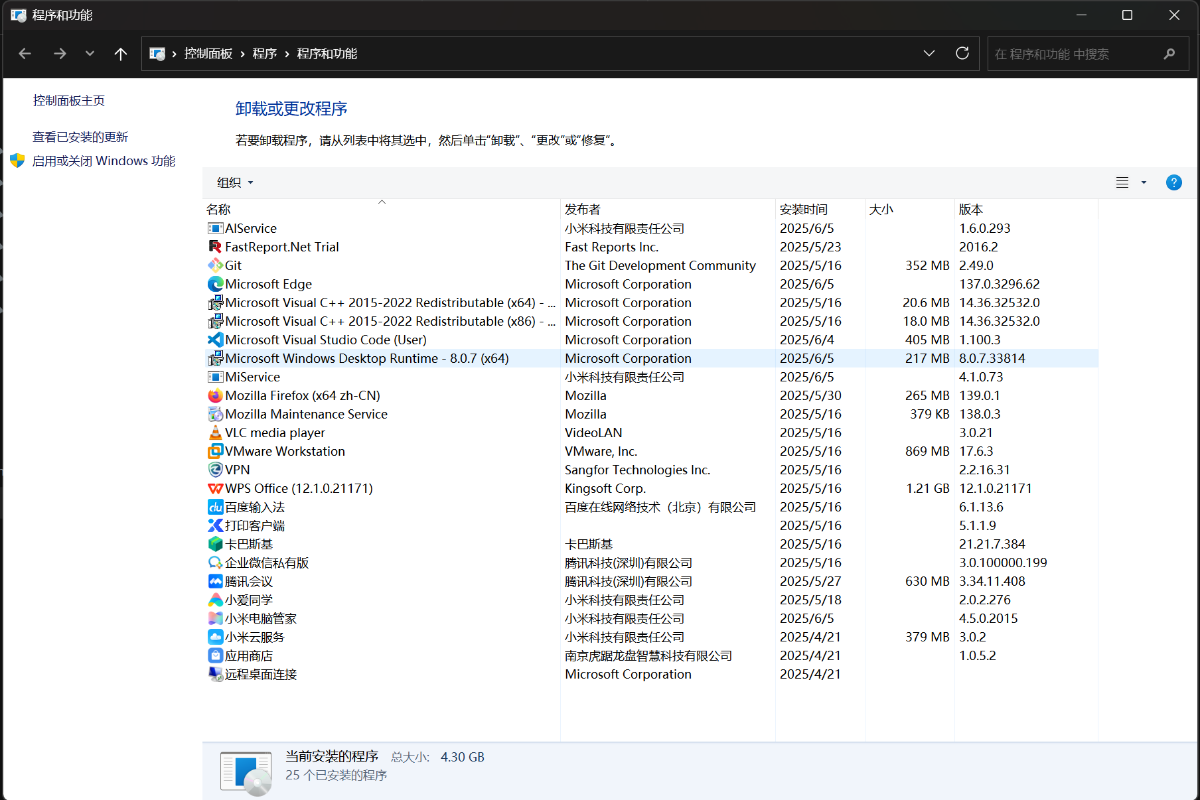
Task: Click the Firefox install date 2025/5/30
Action: tap(811, 396)
